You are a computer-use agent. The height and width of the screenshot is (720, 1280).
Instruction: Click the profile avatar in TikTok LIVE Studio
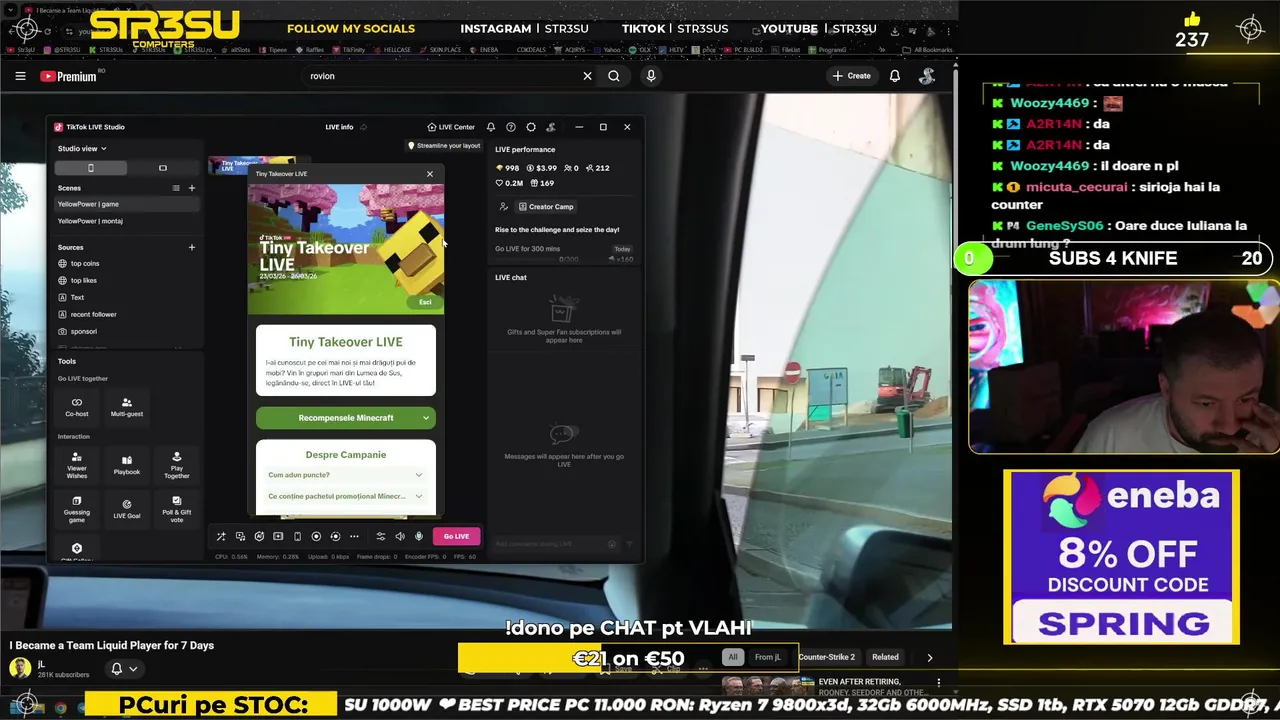click(551, 127)
